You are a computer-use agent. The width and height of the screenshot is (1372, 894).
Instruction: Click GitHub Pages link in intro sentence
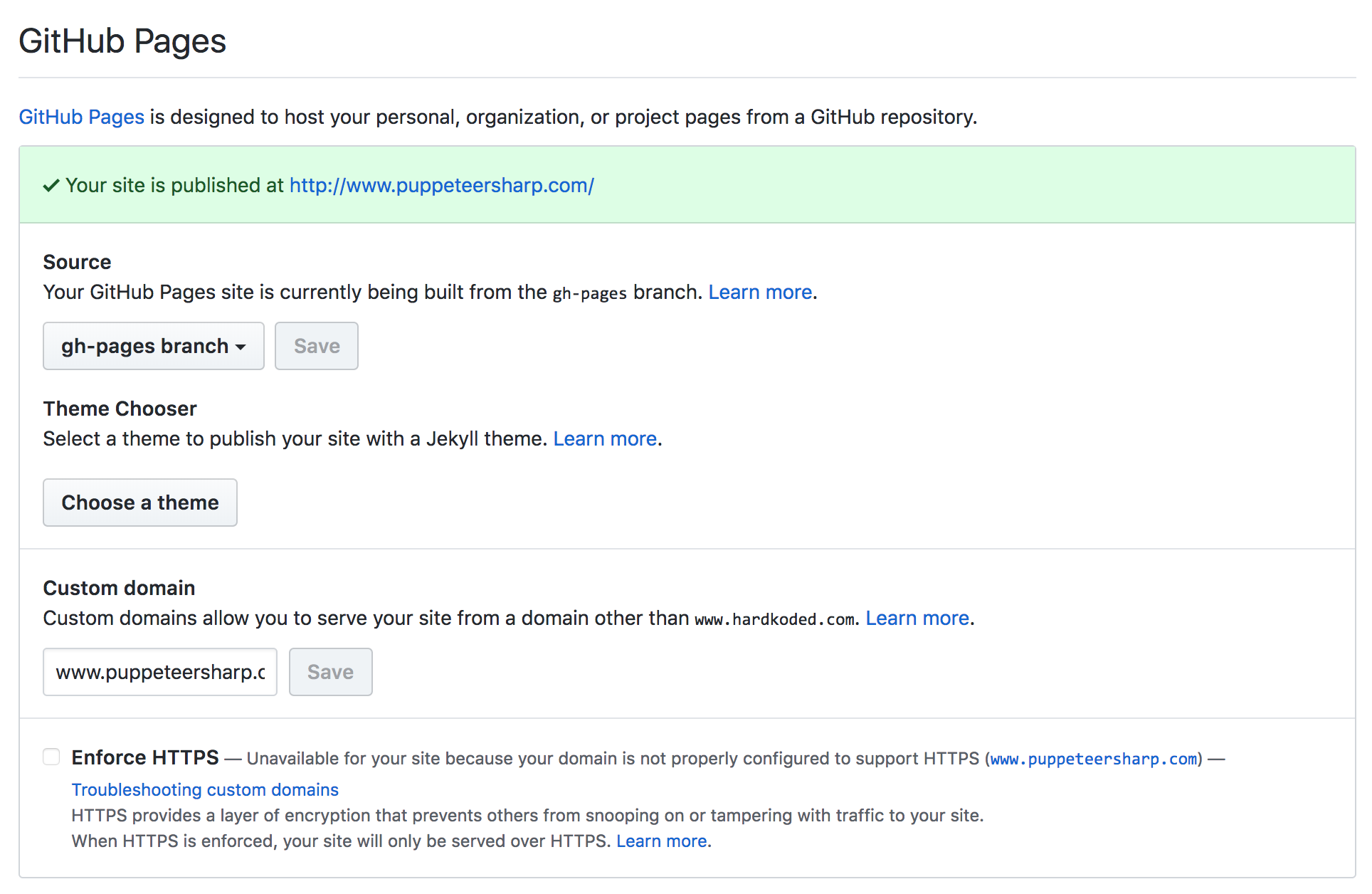tap(81, 117)
